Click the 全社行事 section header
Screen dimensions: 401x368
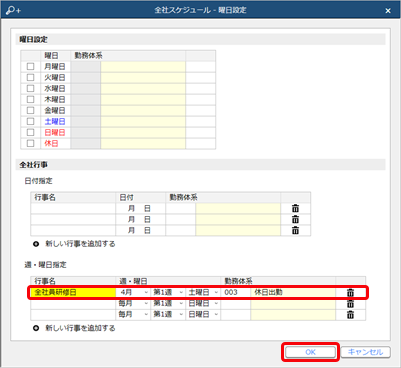click(x=34, y=165)
